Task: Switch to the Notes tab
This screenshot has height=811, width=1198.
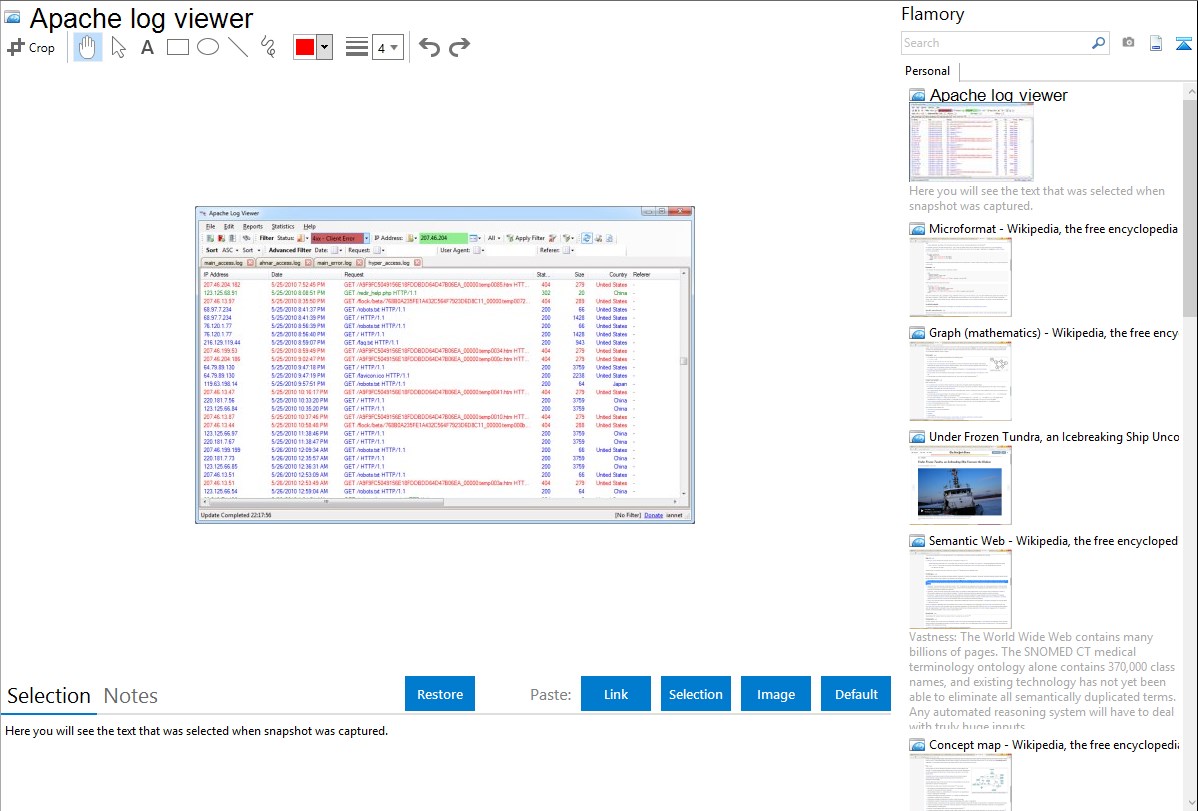Action: (x=131, y=696)
